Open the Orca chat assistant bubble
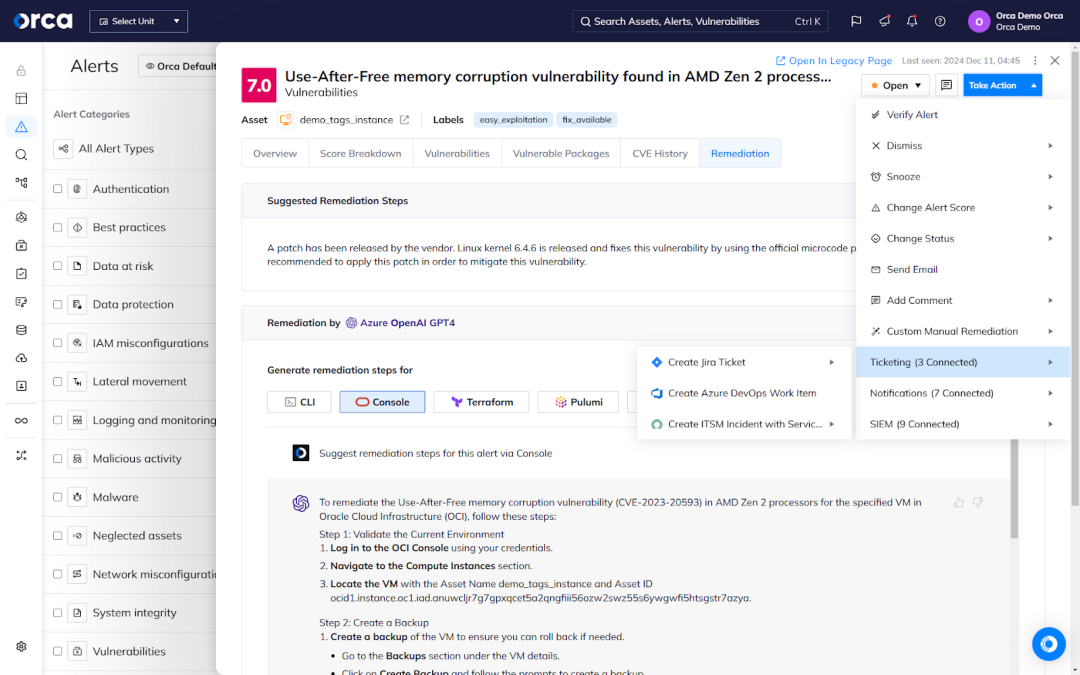This screenshot has height=675, width=1080. click(x=1048, y=644)
